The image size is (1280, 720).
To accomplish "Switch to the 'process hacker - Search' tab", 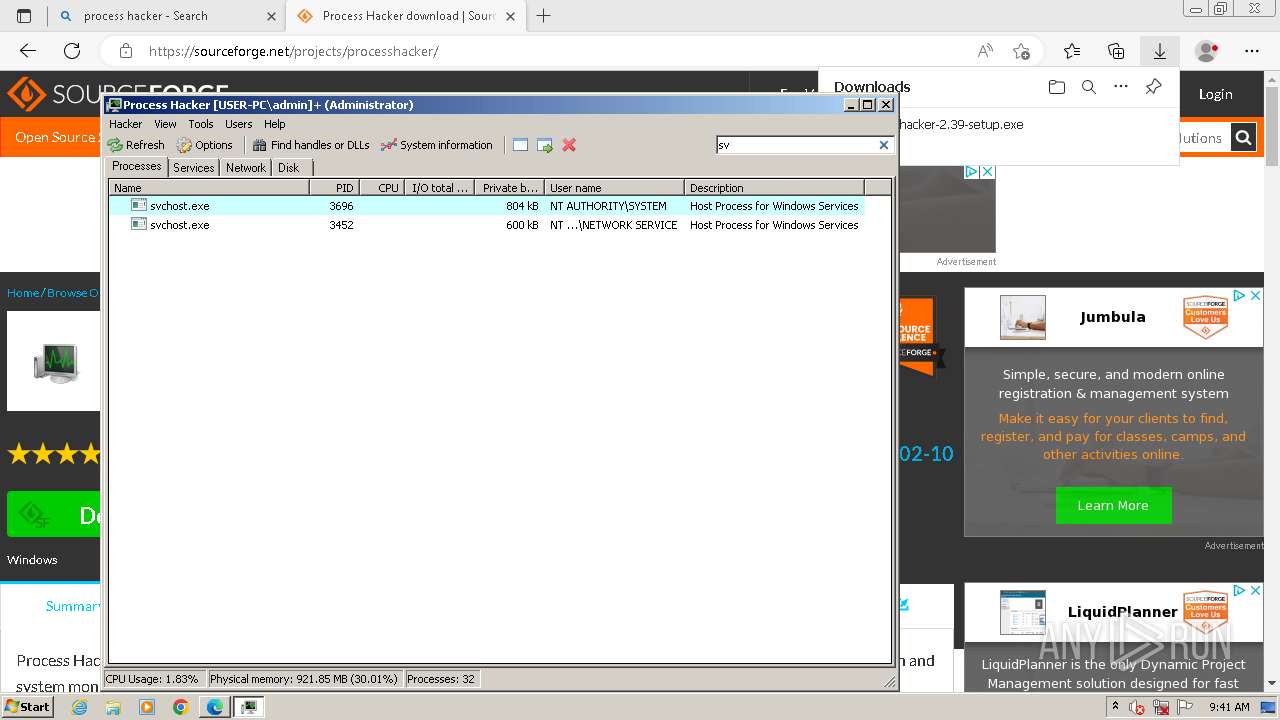I will coord(166,16).
